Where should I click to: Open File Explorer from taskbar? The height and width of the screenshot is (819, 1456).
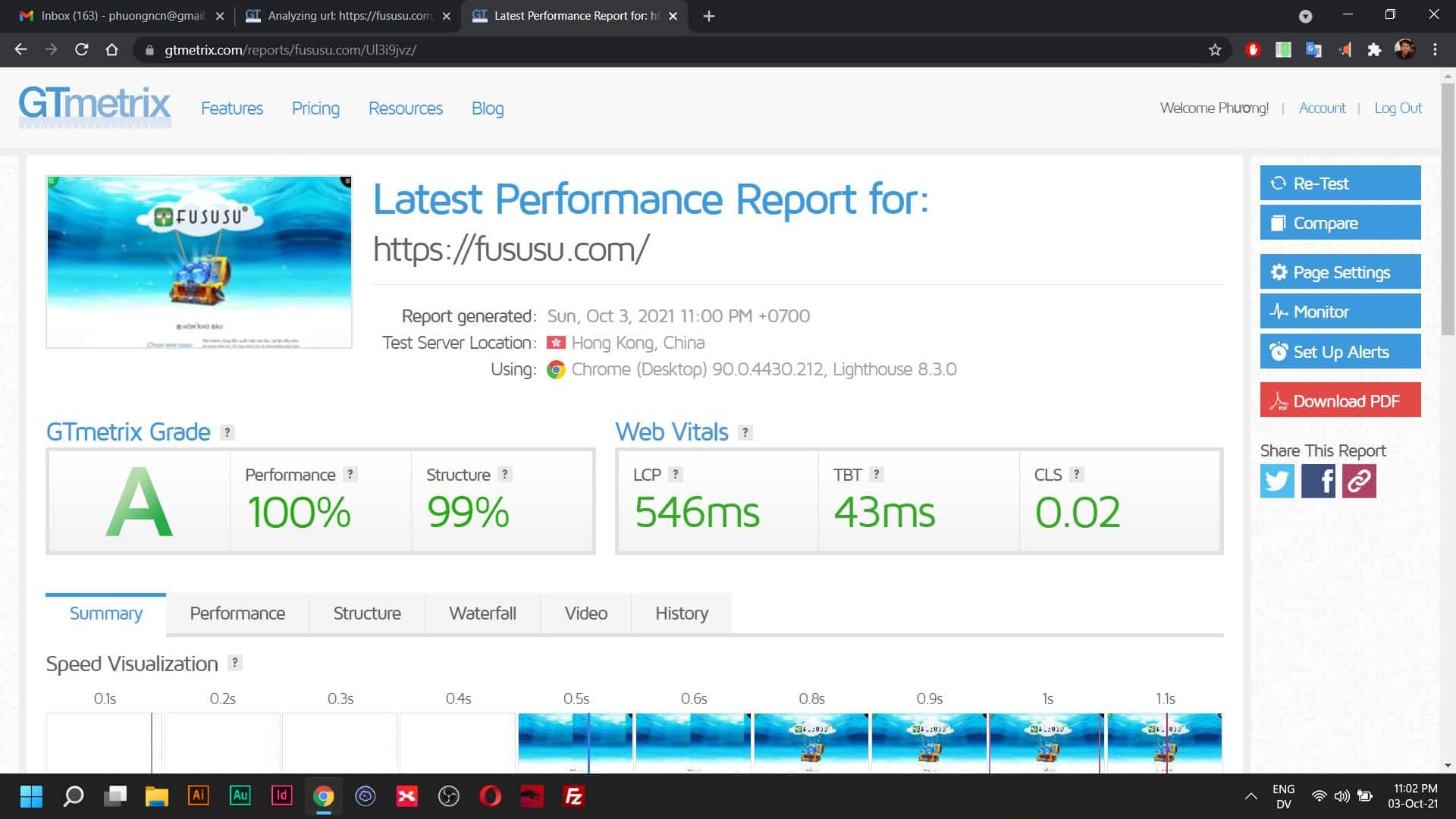[157, 796]
